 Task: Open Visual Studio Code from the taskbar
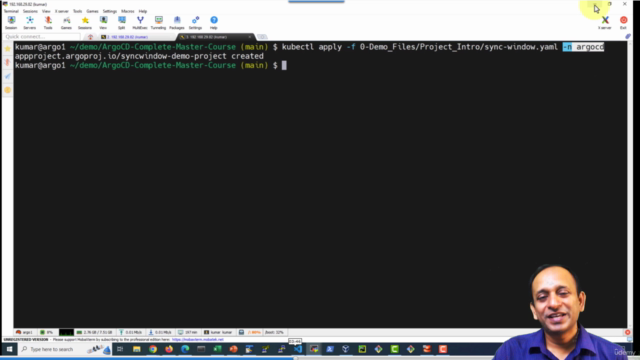[x=298, y=349]
